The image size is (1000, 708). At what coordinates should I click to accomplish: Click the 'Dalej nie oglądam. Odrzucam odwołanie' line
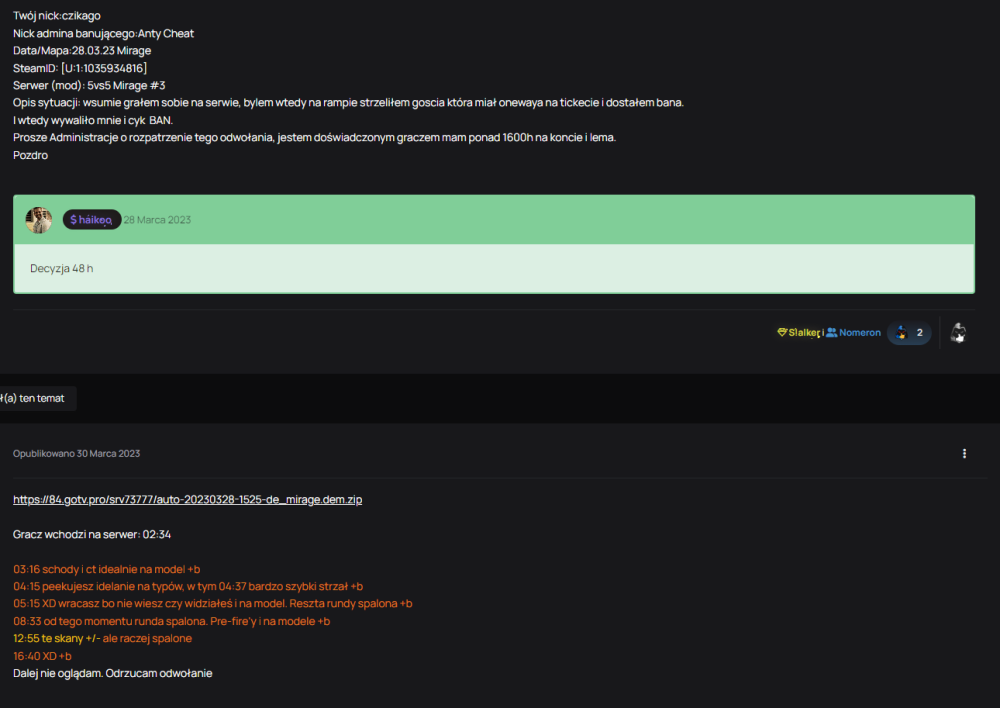(112, 674)
